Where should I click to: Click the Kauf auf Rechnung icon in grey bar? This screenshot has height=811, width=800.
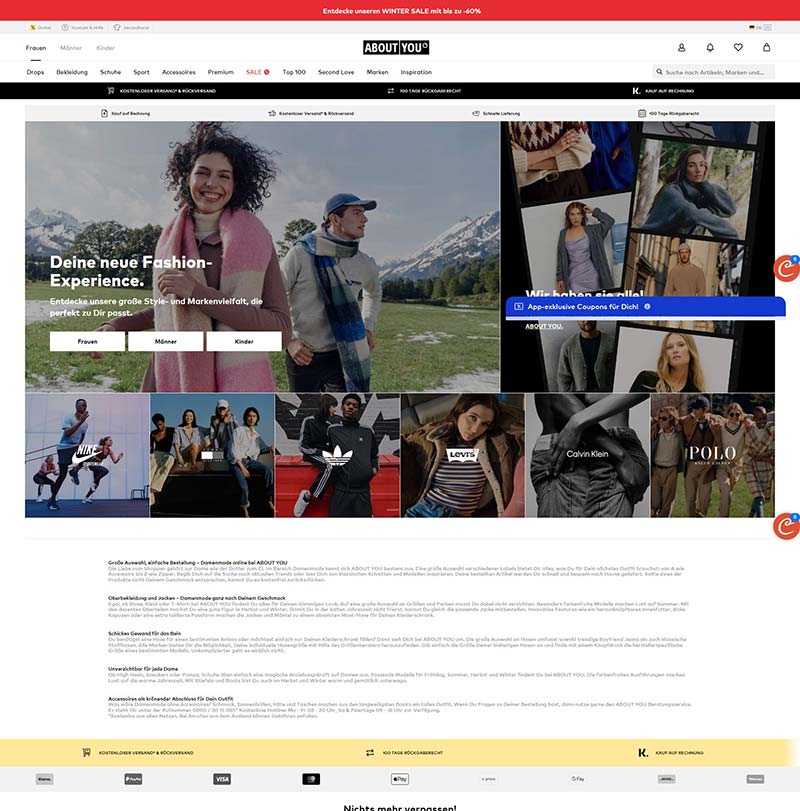click(x=104, y=113)
